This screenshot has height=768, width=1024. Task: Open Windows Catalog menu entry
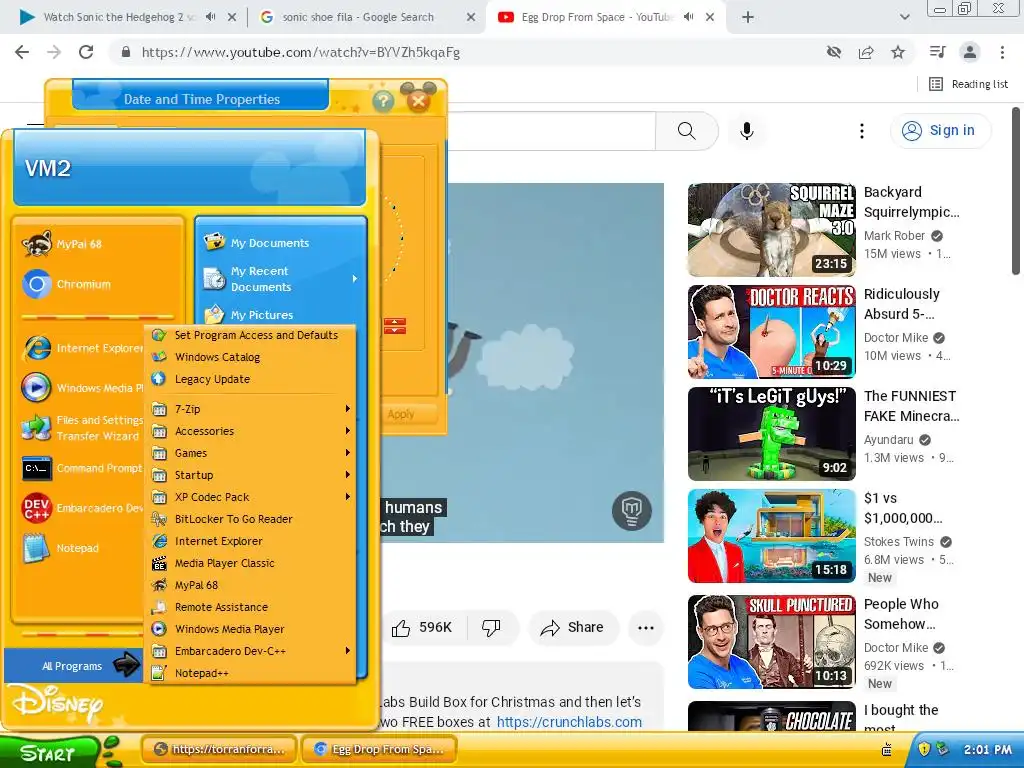pos(251,357)
